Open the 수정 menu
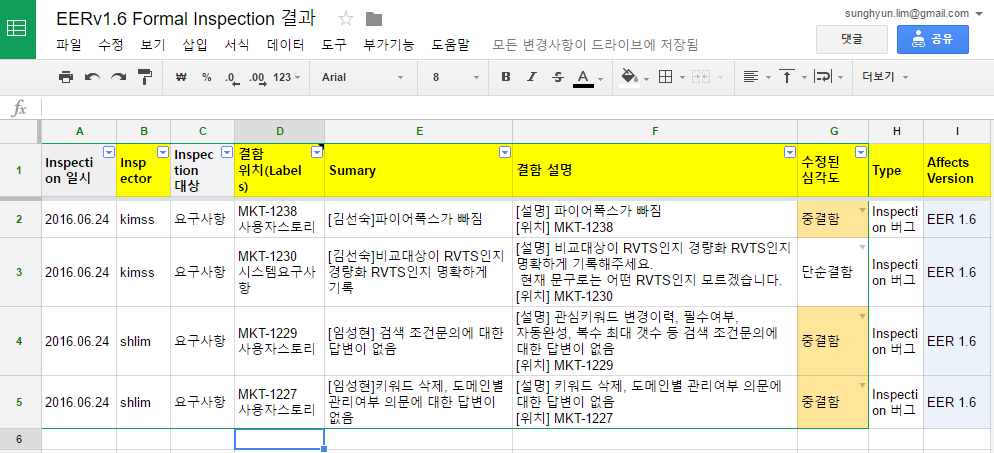This screenshot has width=994, height=453. click(111, 45)
